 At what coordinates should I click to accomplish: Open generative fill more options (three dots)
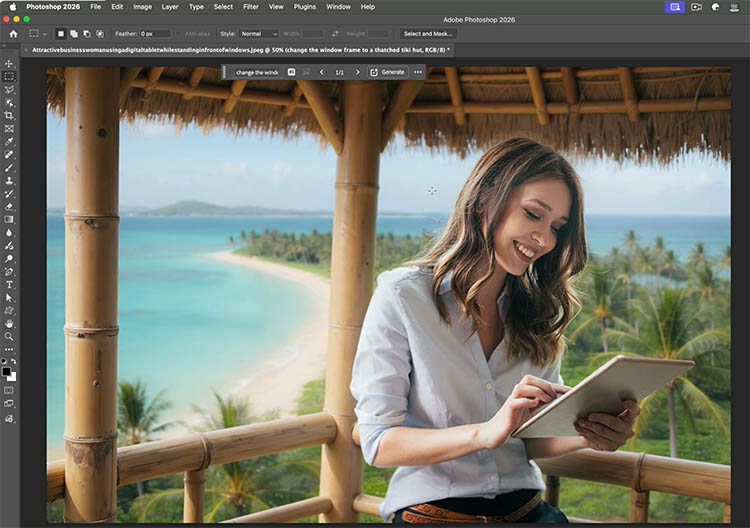[418, 72]
